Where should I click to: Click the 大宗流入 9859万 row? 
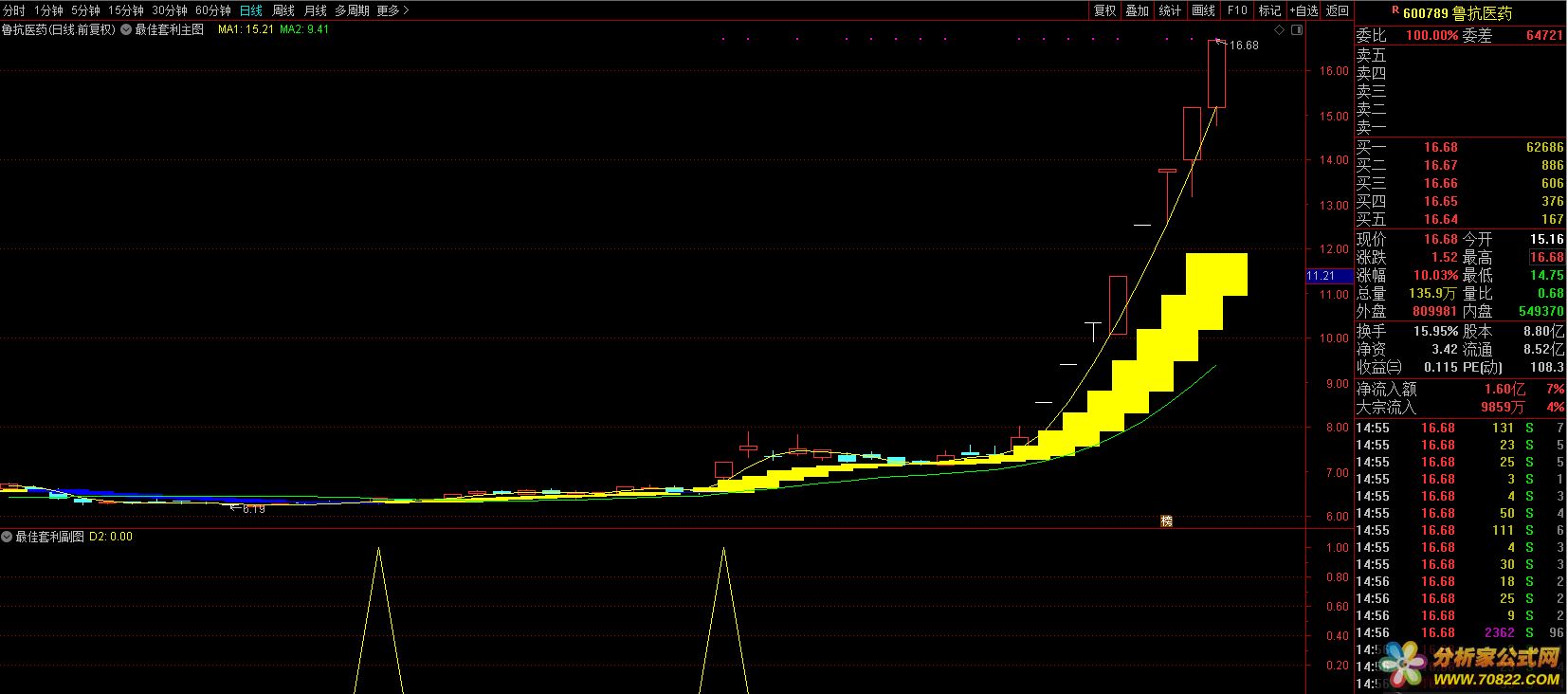pos(1460,407)
